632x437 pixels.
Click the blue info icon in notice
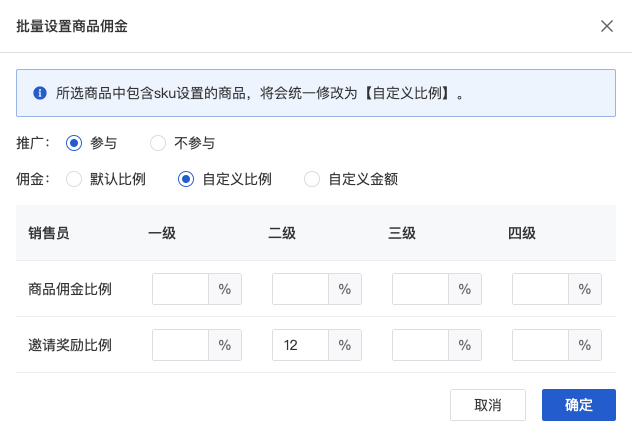40,93
